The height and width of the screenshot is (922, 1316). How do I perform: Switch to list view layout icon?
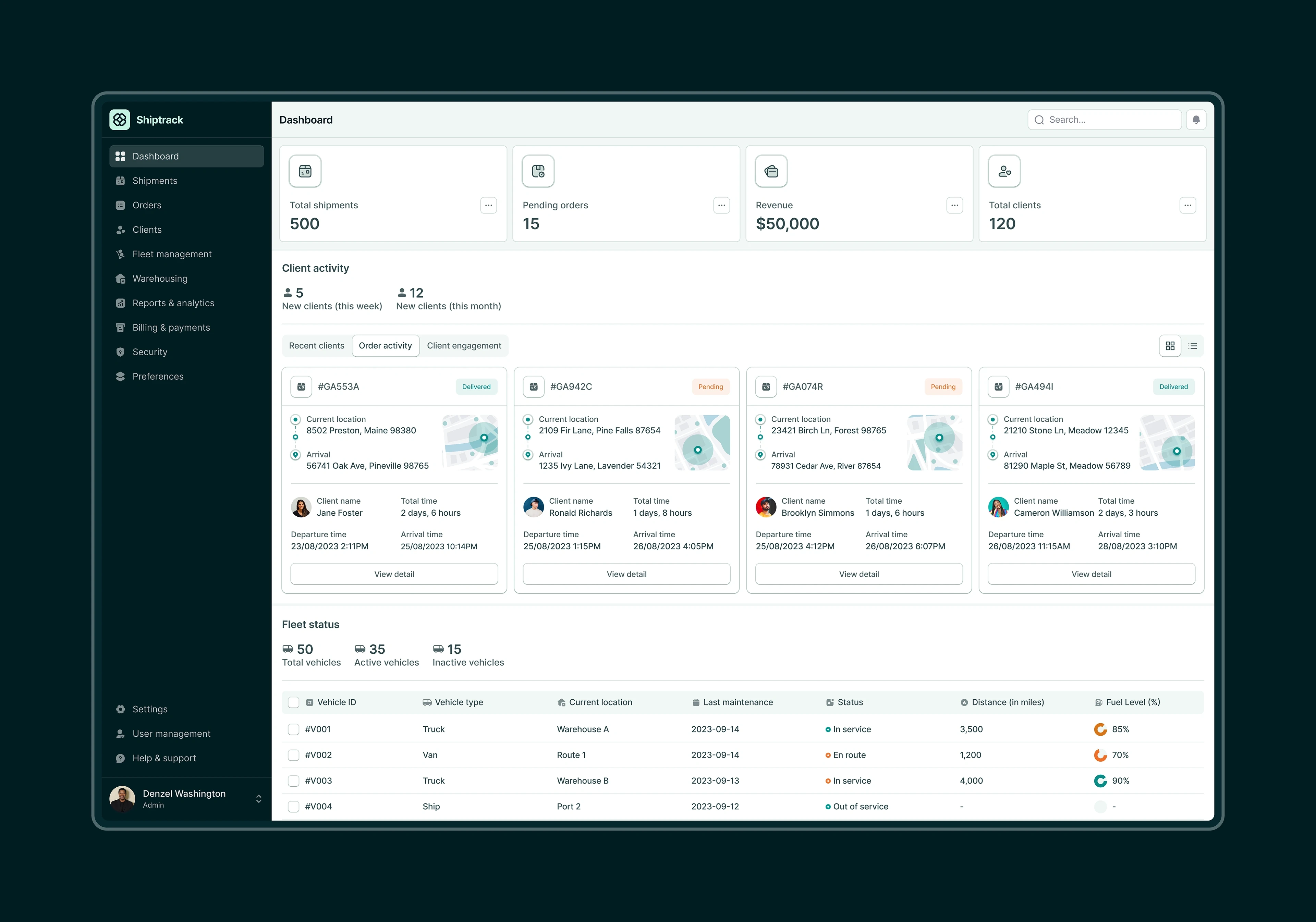pos(1192,345)
